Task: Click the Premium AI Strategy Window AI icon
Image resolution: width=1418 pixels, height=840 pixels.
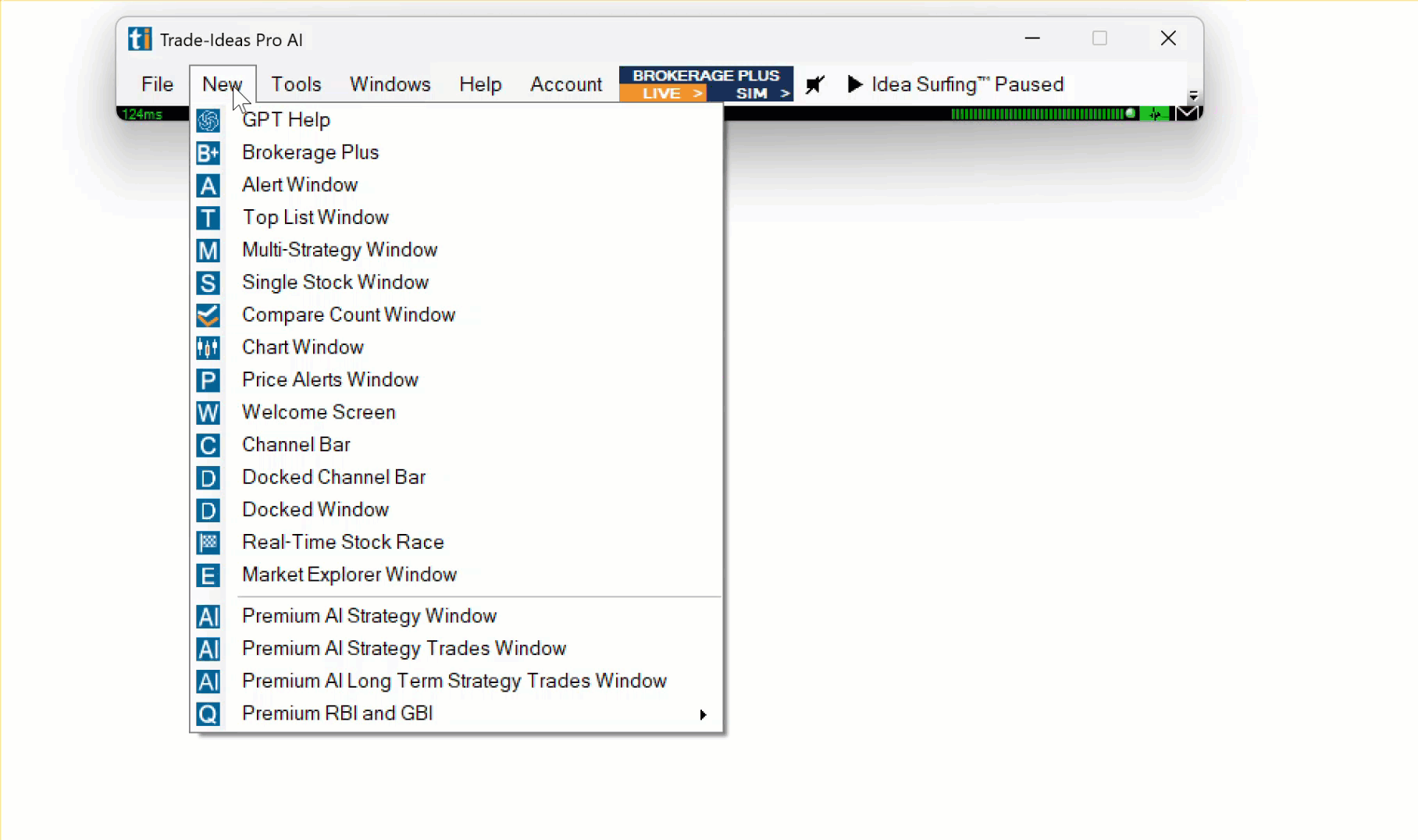Action: 208,617
